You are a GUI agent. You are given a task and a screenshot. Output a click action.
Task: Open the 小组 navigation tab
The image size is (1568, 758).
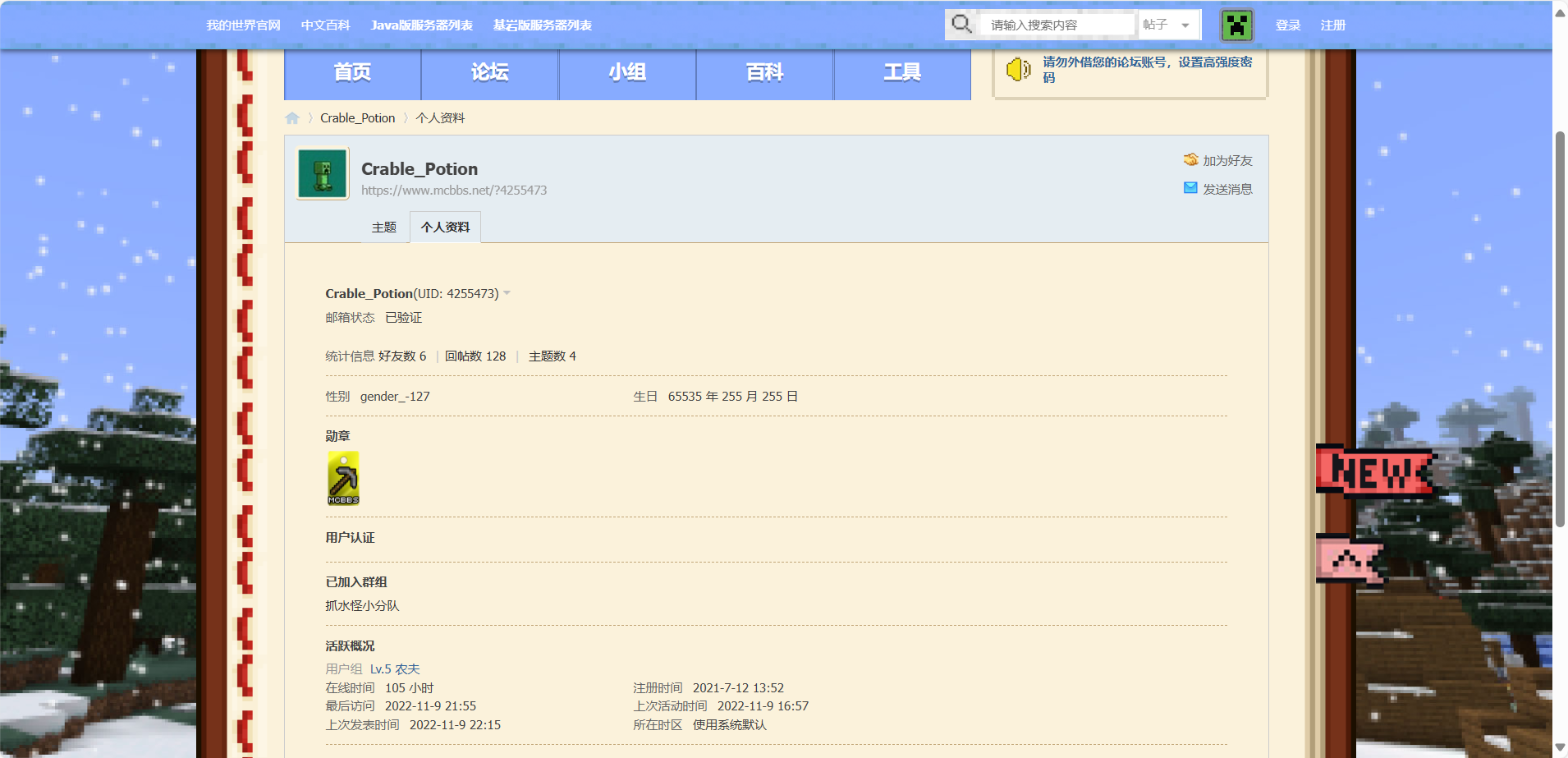(627, 73)
